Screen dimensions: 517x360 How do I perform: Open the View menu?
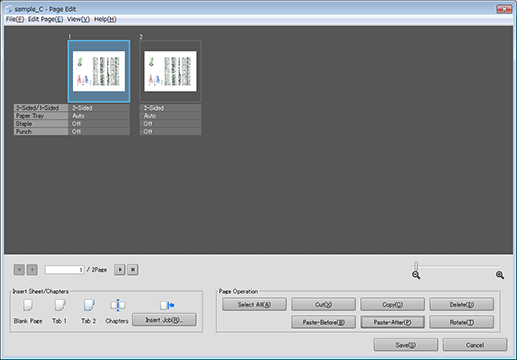78,19
